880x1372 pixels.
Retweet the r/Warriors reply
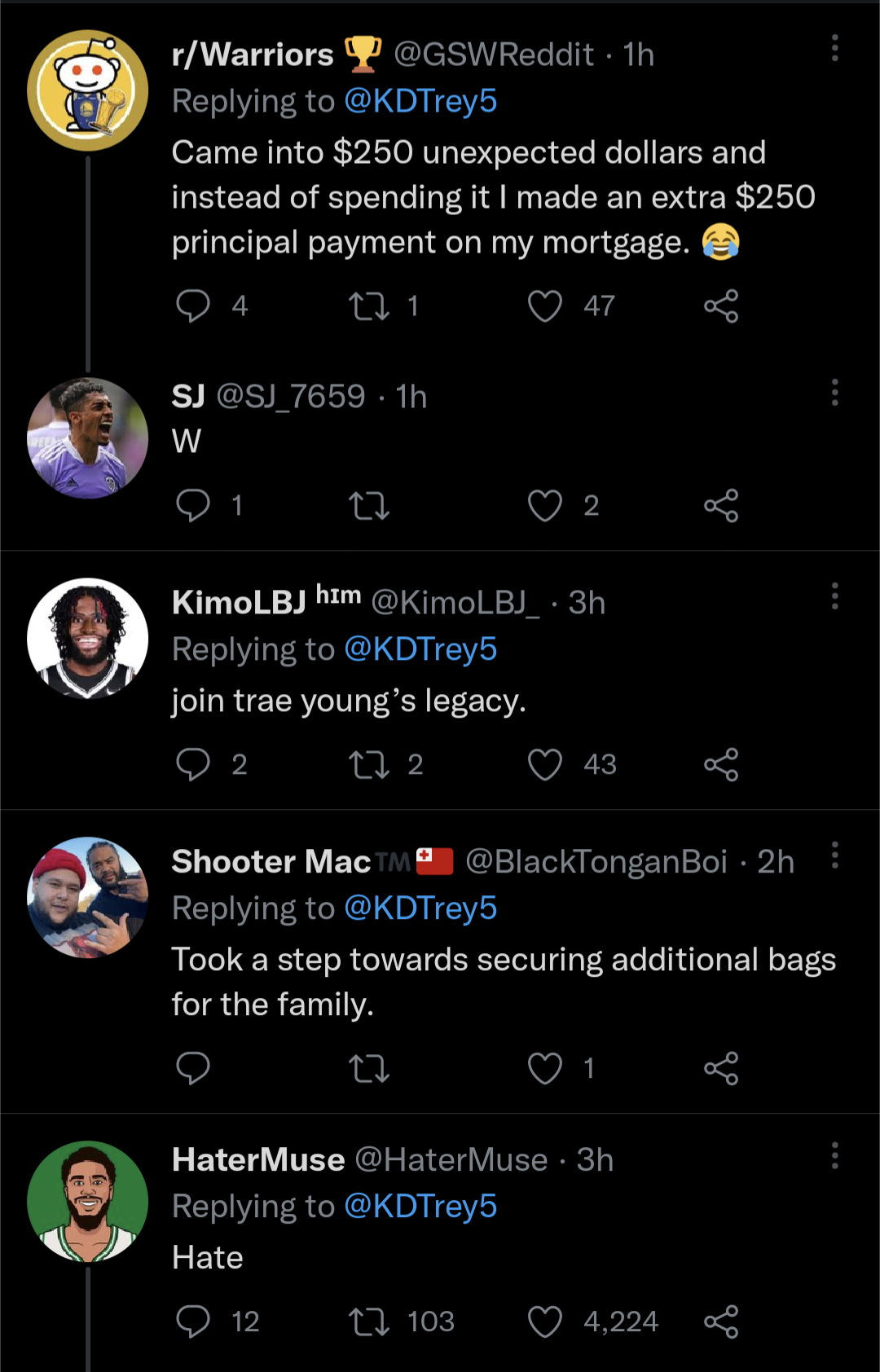click(369, 306)
